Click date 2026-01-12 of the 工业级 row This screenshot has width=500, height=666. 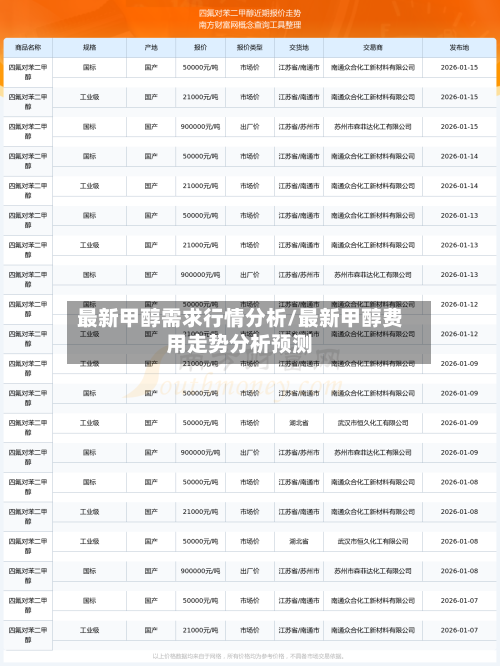pos(459,334)
